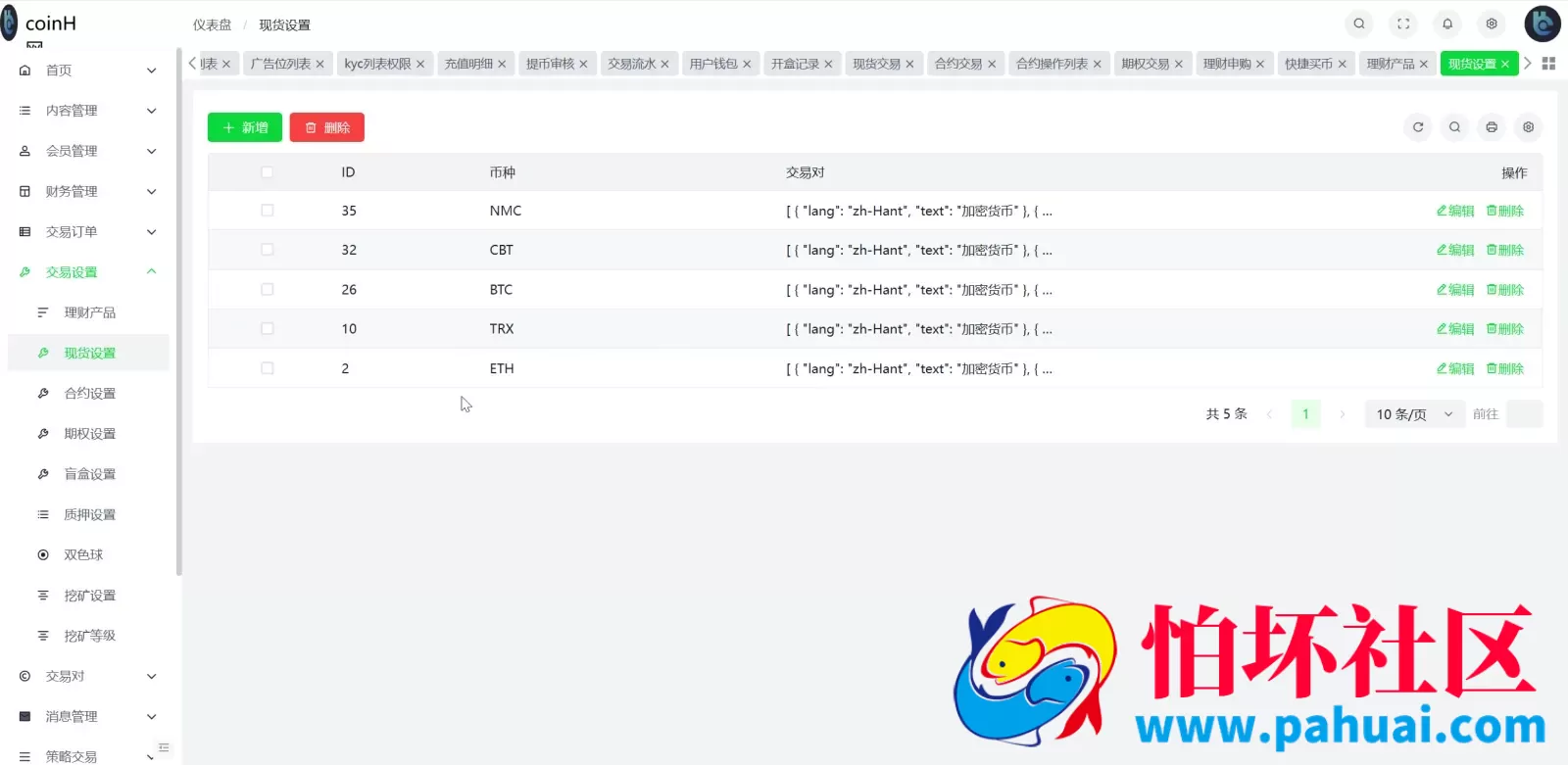
Task: Edit the NMC row
Action: pos(1455,211)
